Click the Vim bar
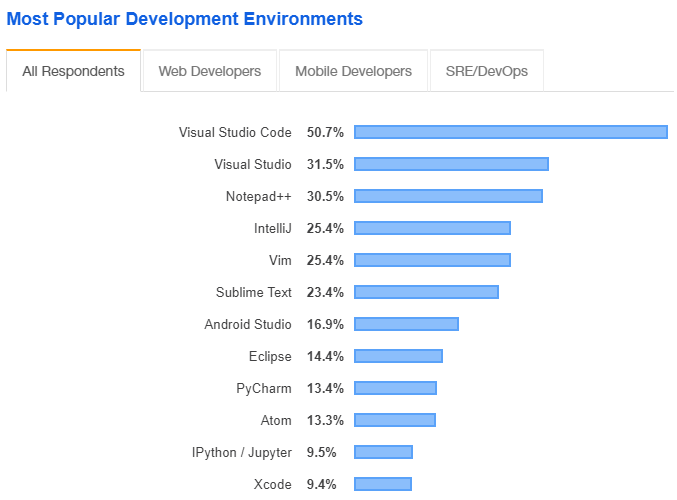The width and height of the screenshot is (677, 500). 432,260
